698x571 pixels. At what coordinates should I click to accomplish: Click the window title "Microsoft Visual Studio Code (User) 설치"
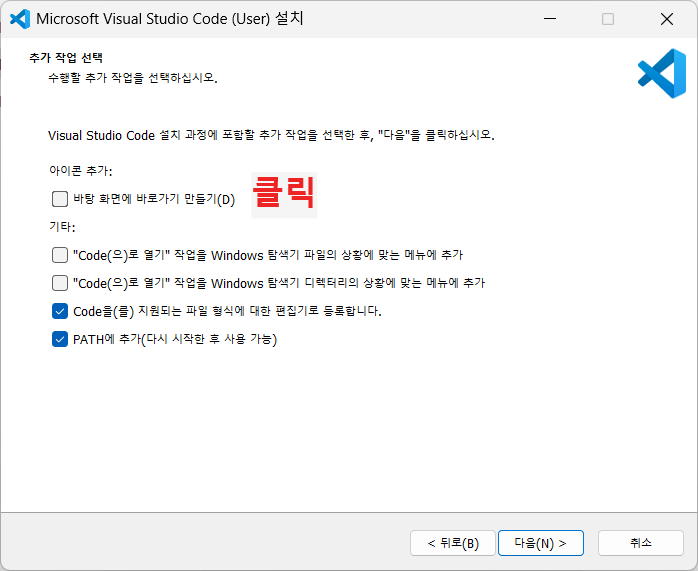[170, 19]
